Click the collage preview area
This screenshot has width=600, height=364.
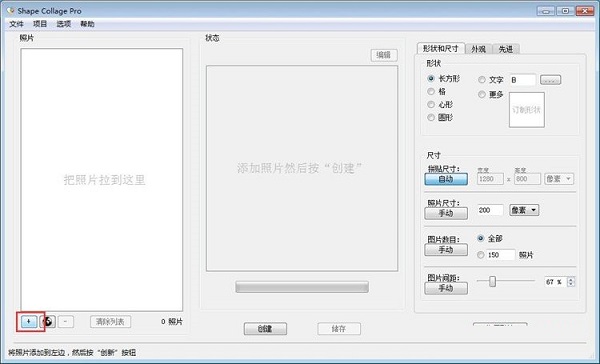(302, 168)
